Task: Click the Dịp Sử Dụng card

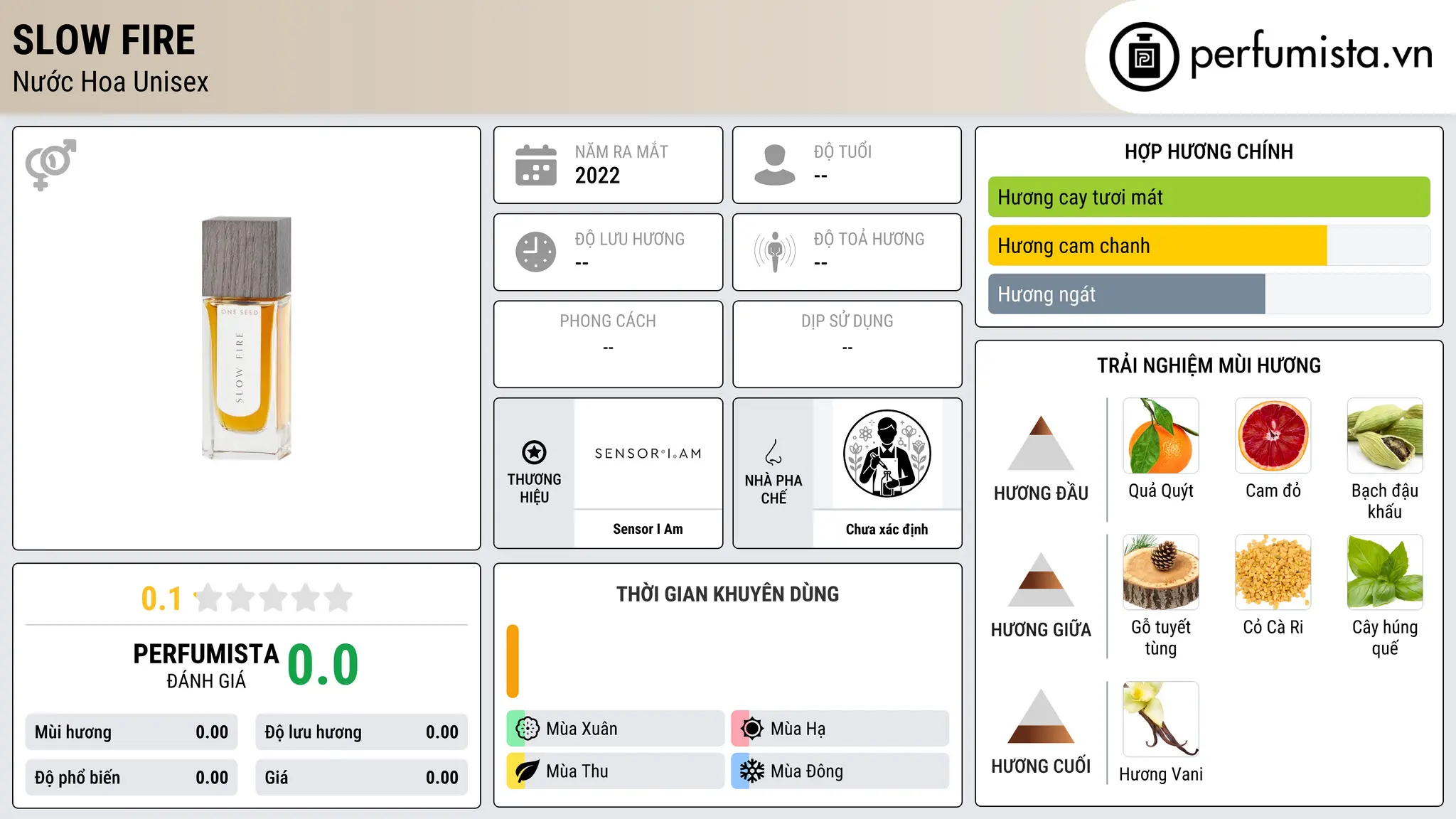Action: tap(847, 344)
